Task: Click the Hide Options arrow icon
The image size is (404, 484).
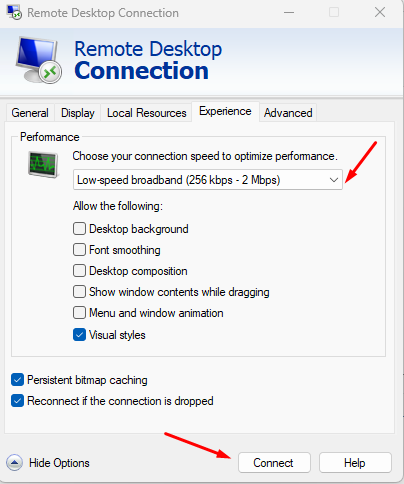Action: coord(14,463)
